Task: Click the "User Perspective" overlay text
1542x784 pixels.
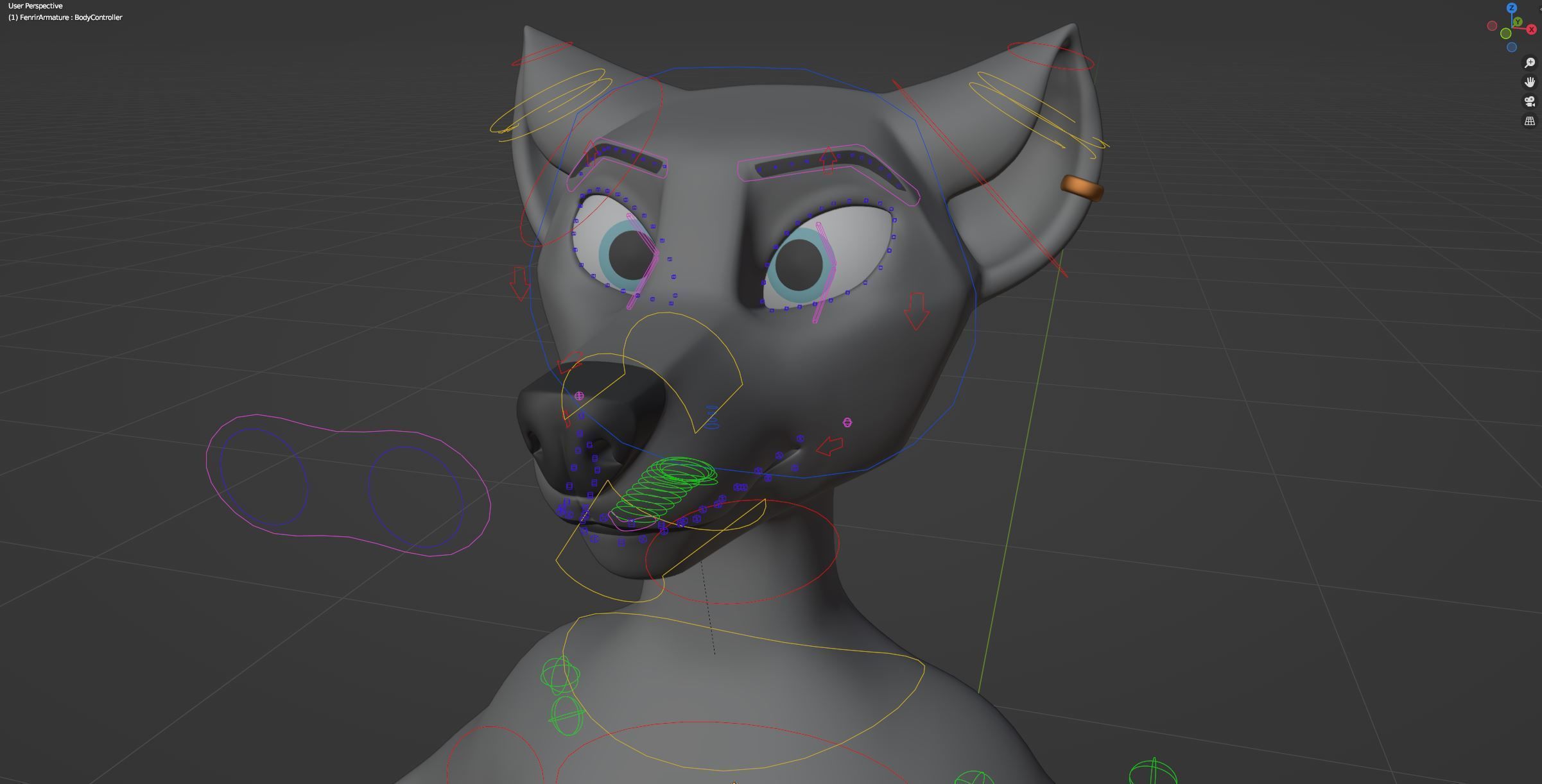Action: [x=35, y=6]
